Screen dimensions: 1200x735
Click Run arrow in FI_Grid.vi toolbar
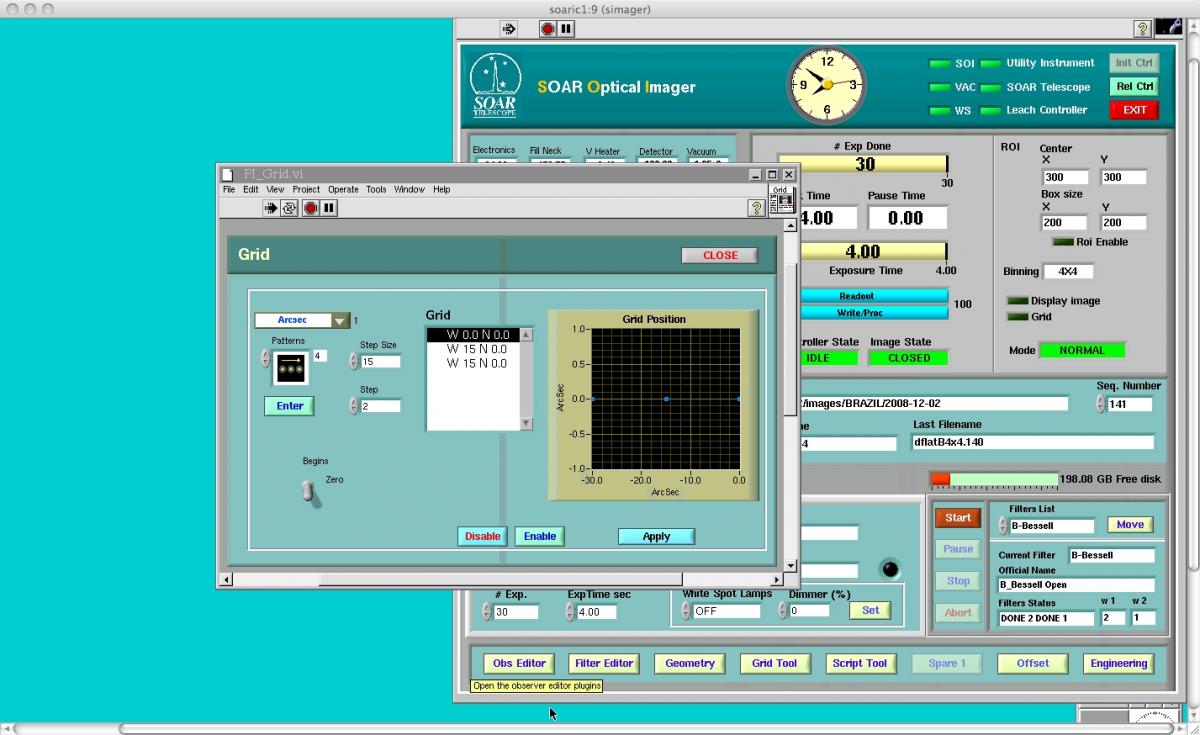270,208
